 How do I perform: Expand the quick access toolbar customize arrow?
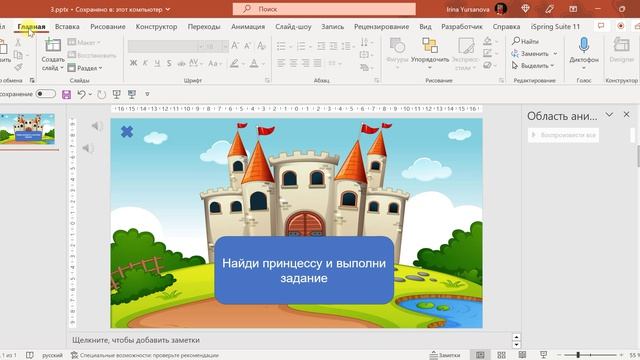point(147,94)
